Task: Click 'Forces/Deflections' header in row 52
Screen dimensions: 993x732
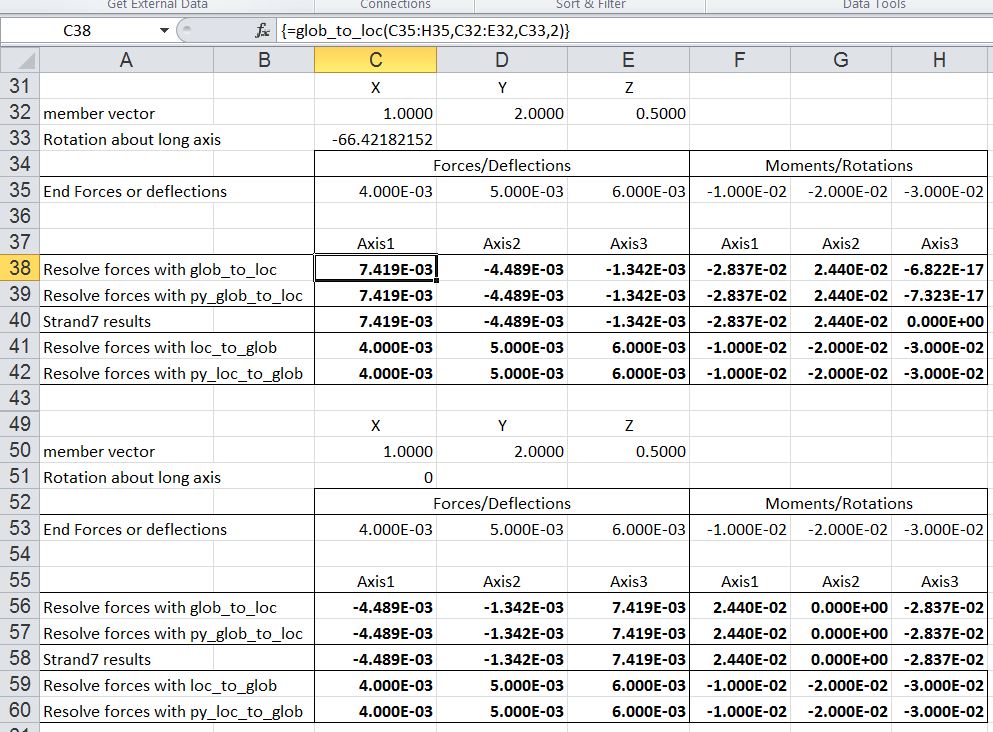Action: pos(501,503)
